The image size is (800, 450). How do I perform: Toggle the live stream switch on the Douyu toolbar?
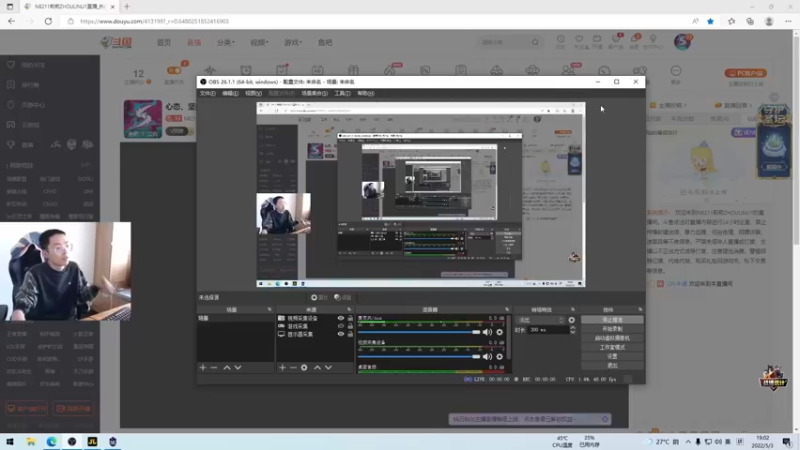coord(174,70)
